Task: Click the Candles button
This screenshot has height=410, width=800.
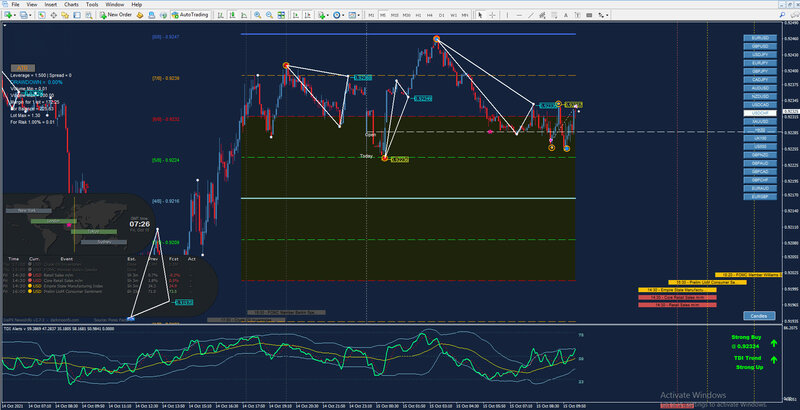Action: tap(759, 316)
